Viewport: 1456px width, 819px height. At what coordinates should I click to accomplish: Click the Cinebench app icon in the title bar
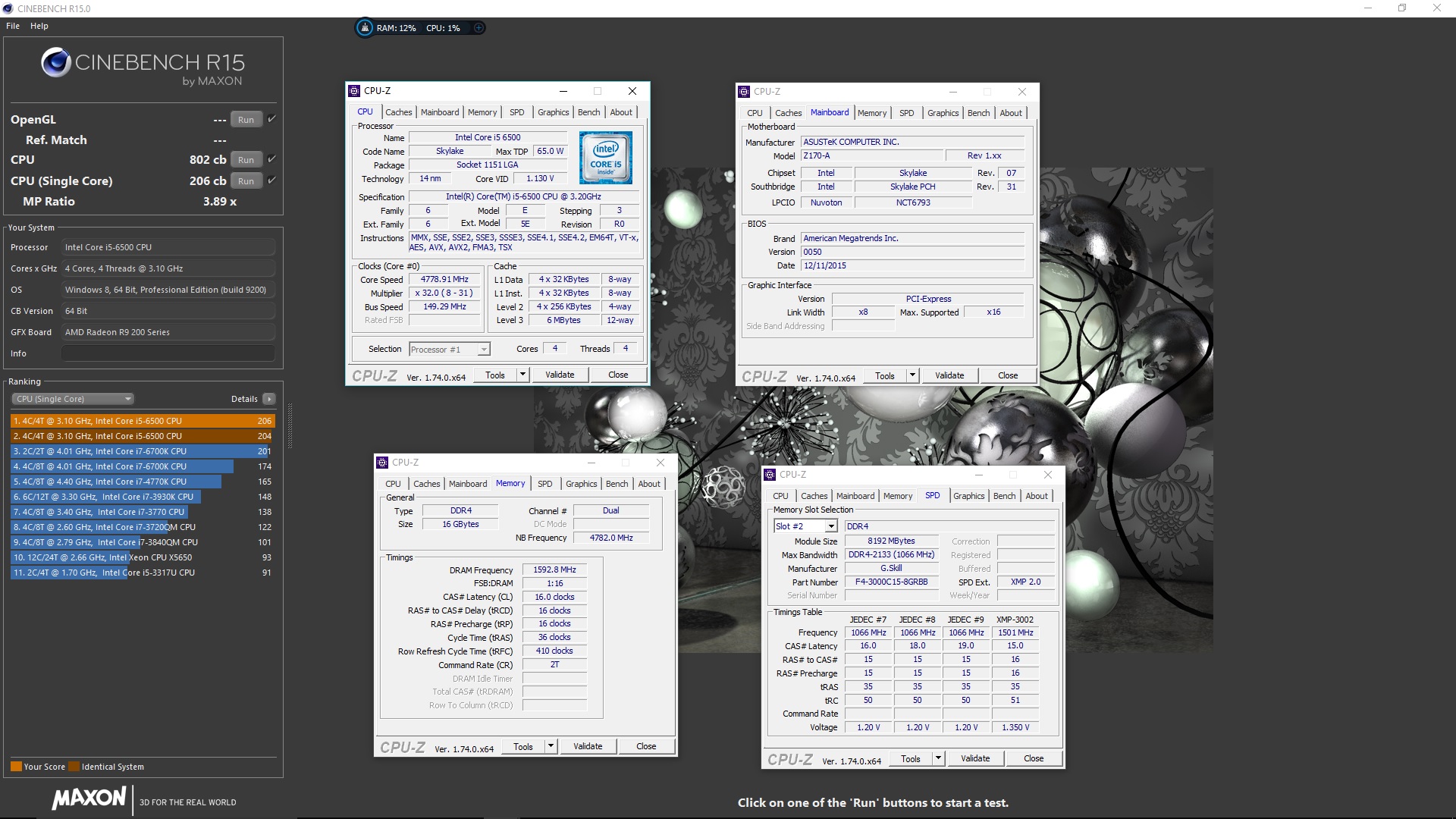[8, 8]
